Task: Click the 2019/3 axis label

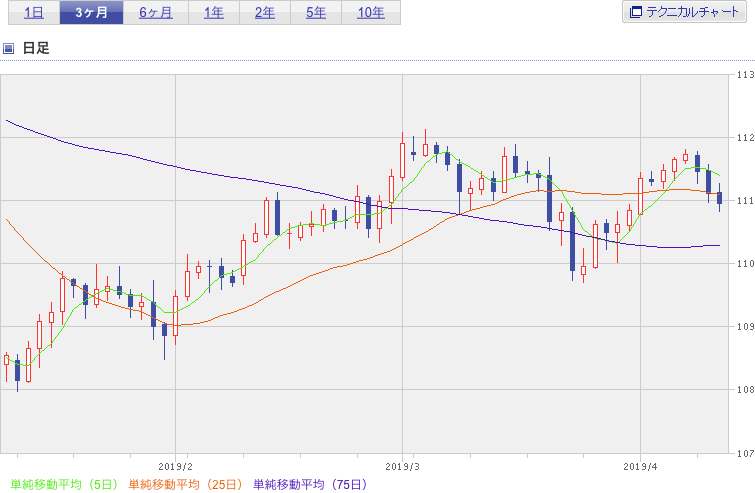Action: (x=403, y=467)
